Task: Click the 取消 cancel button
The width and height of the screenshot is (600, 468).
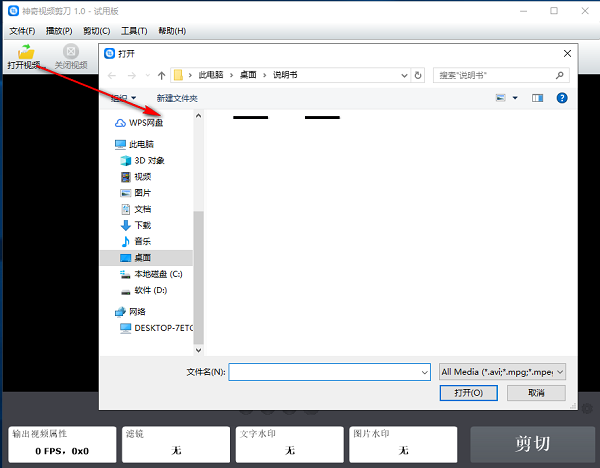Action: [x=537, y=393]
